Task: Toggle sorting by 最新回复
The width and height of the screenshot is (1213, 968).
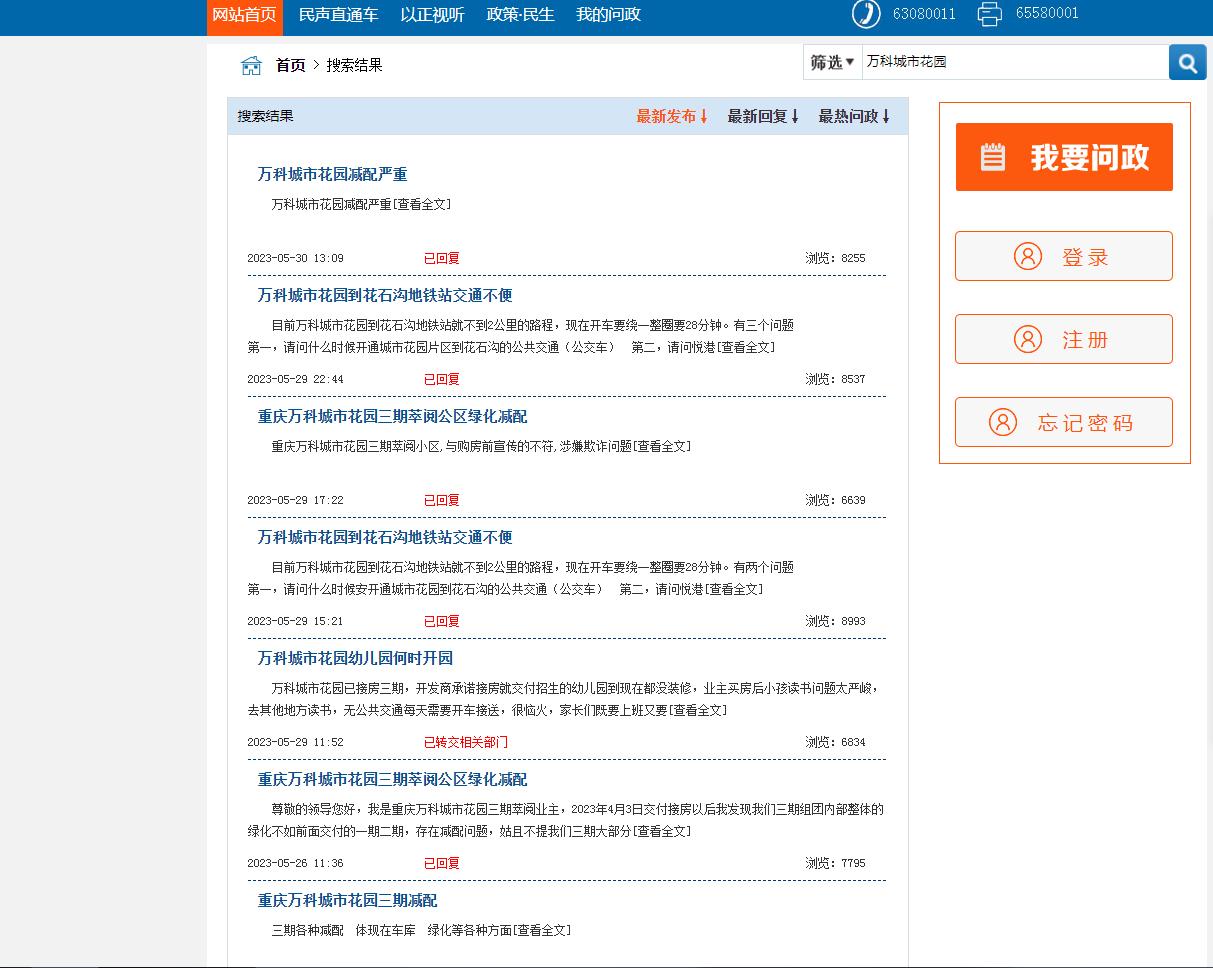Action: coord(763,116)
